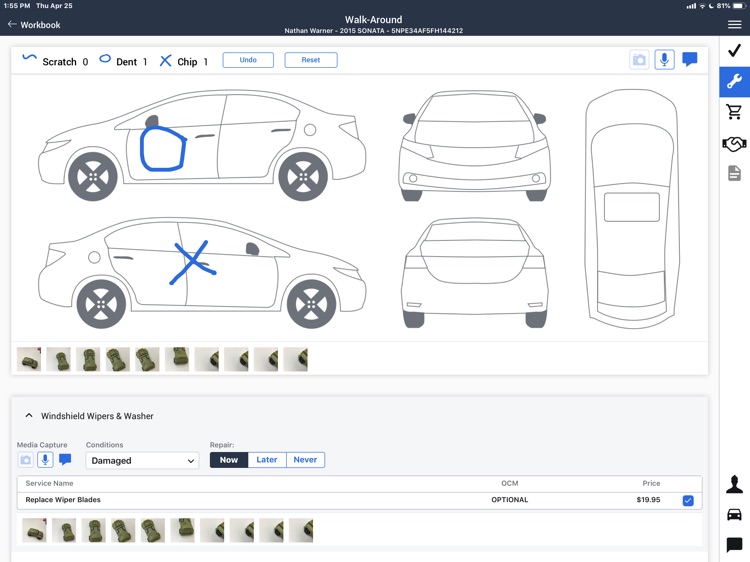
Task: Click the Replace Wiper Blades service name
Action: [63, 499]
